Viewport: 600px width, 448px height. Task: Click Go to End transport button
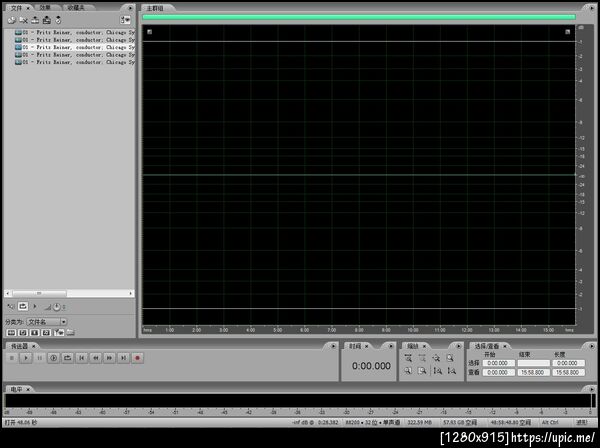pos(123,358)
